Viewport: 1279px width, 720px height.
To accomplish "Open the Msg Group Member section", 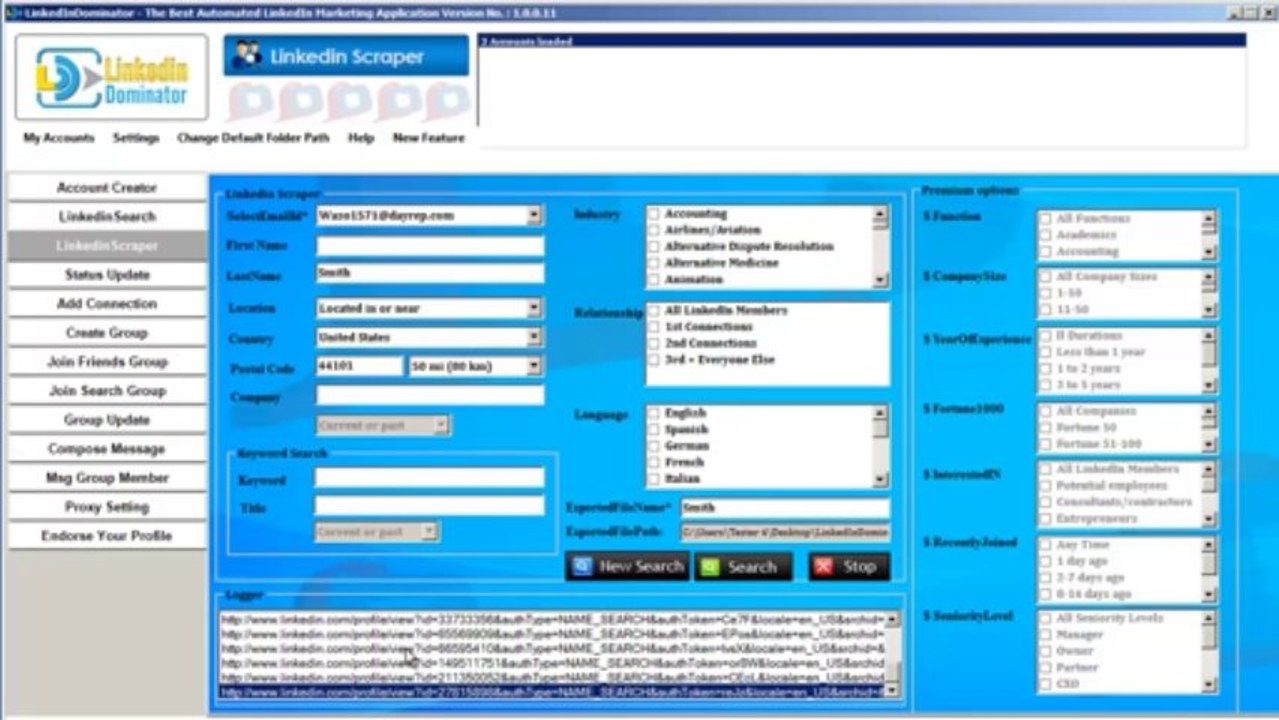I will [107, 478].
